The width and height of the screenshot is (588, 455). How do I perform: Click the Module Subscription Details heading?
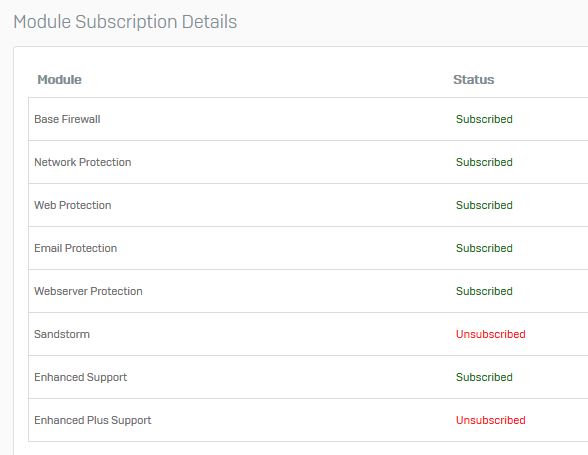pyautogui.click(x=125, y=22)
